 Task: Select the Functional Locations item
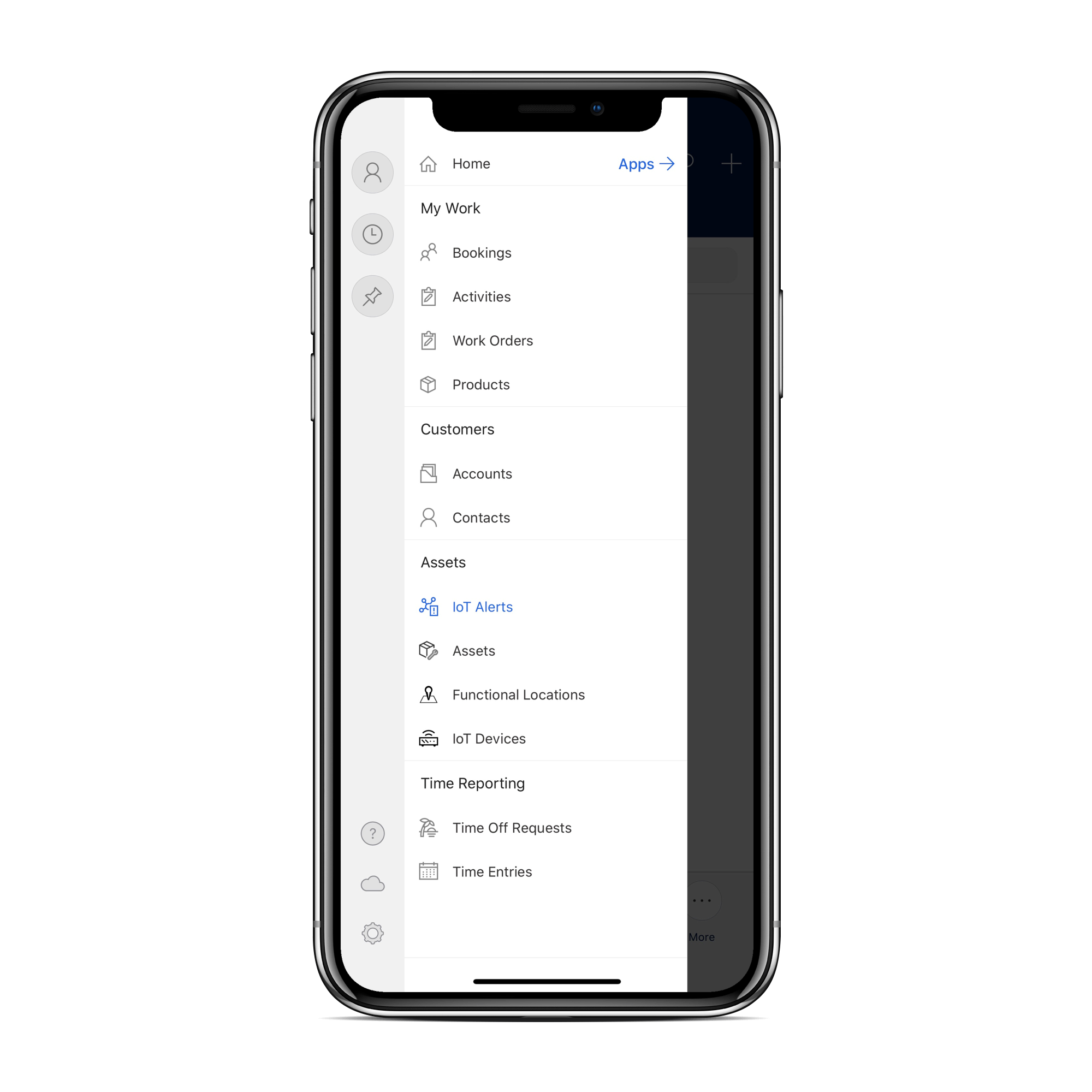(520, 694)
